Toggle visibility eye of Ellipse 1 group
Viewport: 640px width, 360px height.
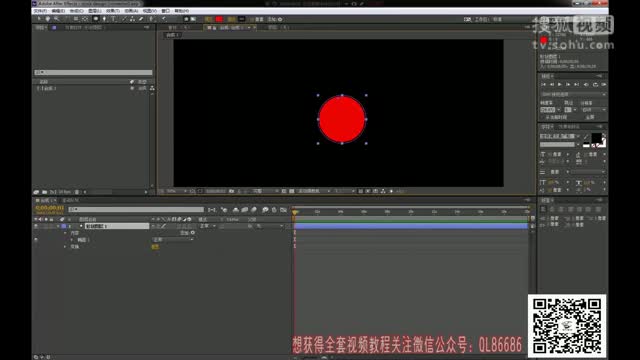click(36, 240)
